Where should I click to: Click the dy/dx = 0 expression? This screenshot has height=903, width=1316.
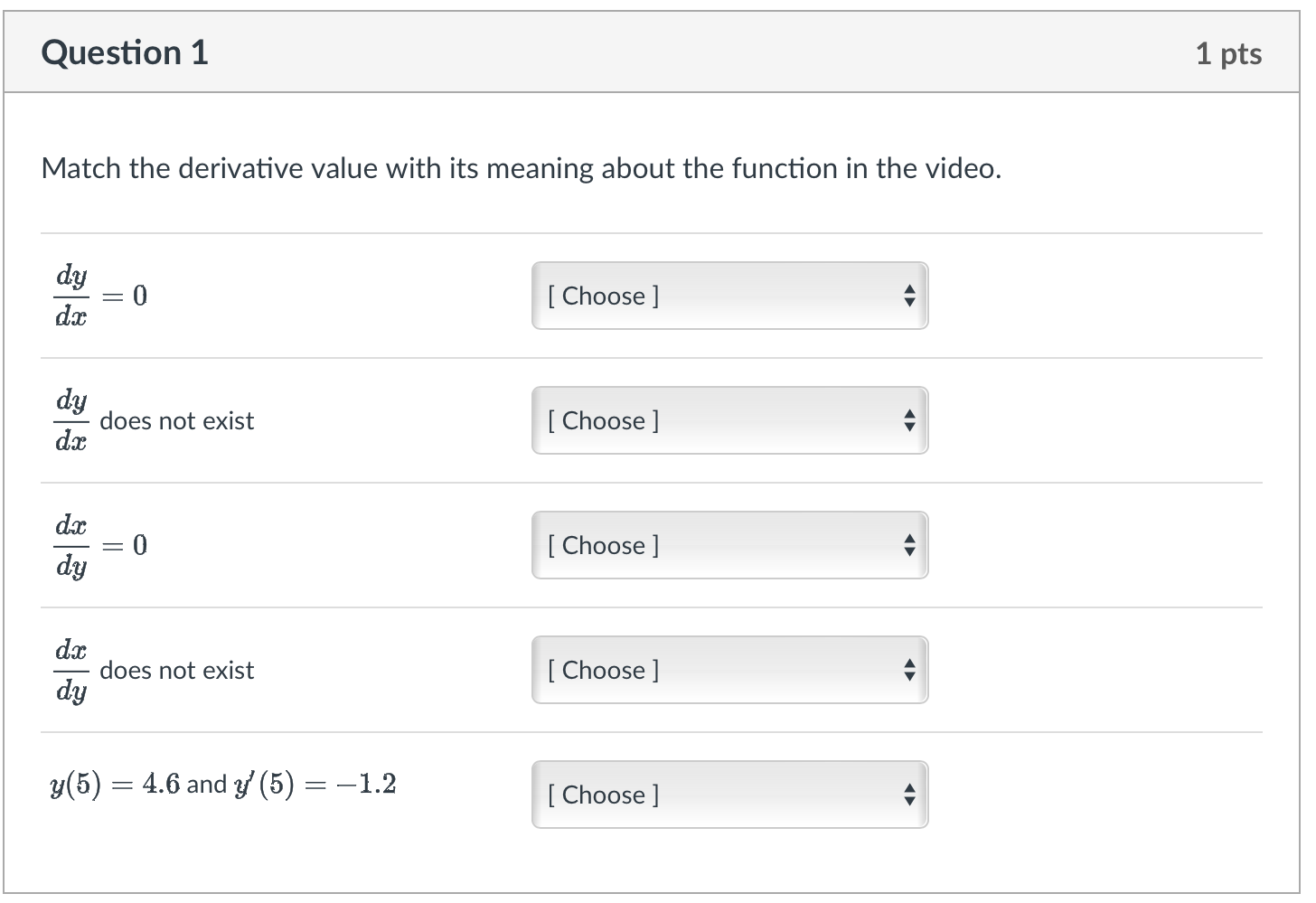(99, 296)
